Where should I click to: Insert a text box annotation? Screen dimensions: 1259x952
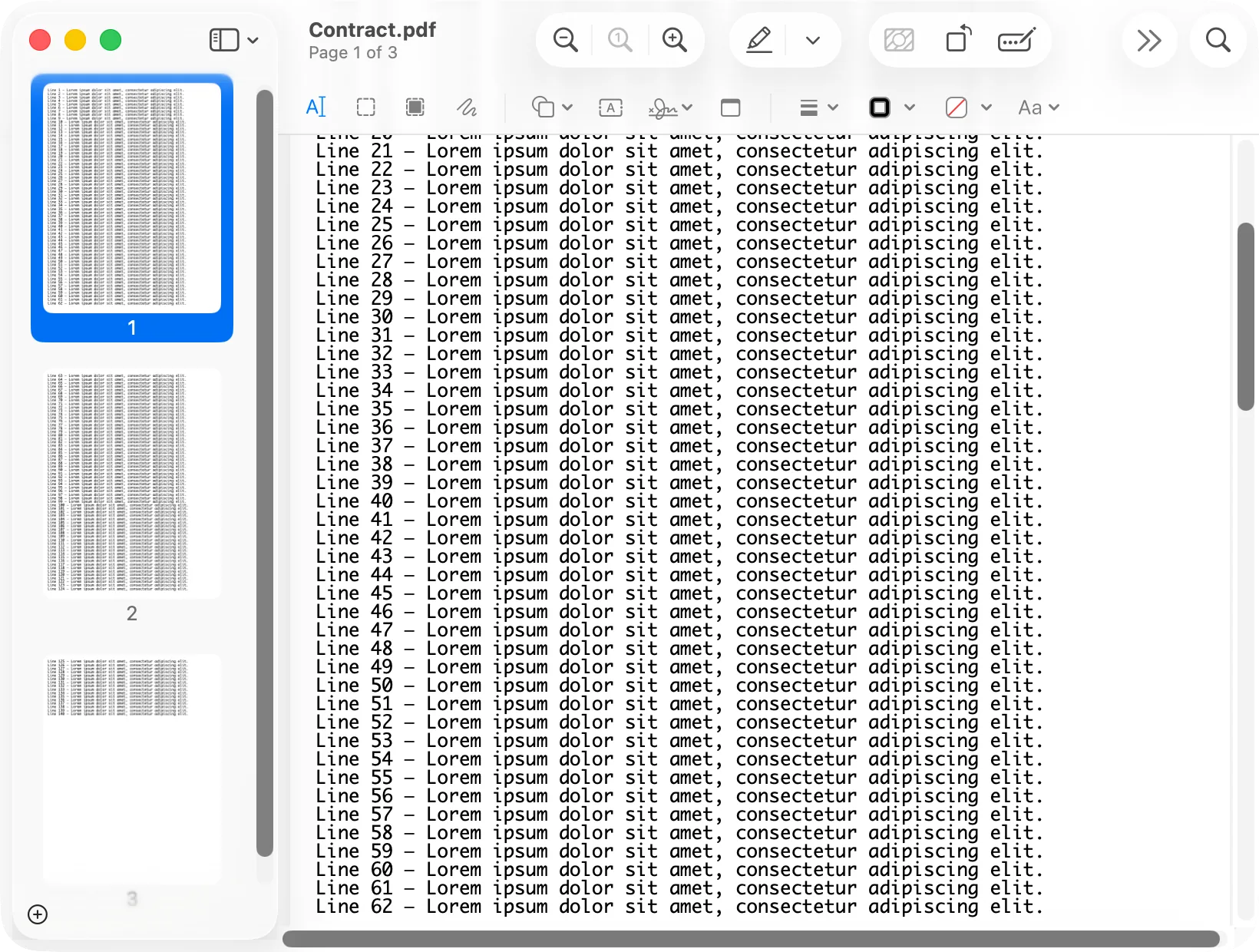(x=610, y=107)
